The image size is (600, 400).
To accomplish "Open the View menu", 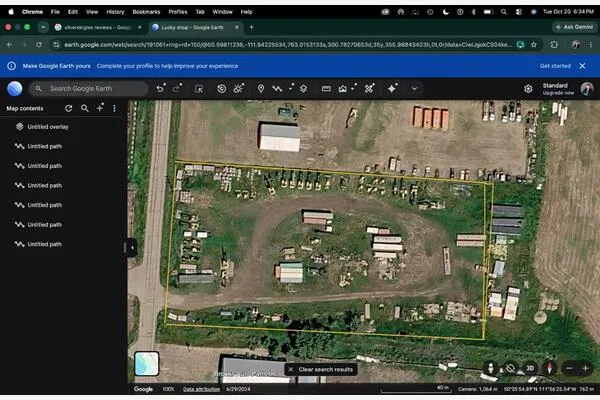I will [92, 12].
